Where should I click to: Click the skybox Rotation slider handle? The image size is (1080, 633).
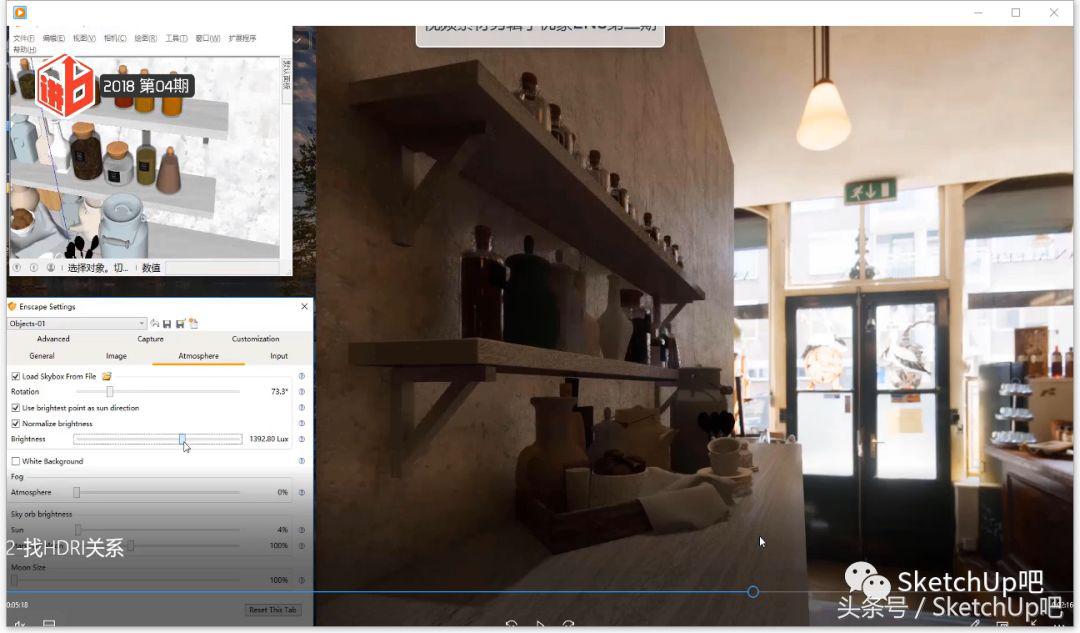(x=109, y=392)
